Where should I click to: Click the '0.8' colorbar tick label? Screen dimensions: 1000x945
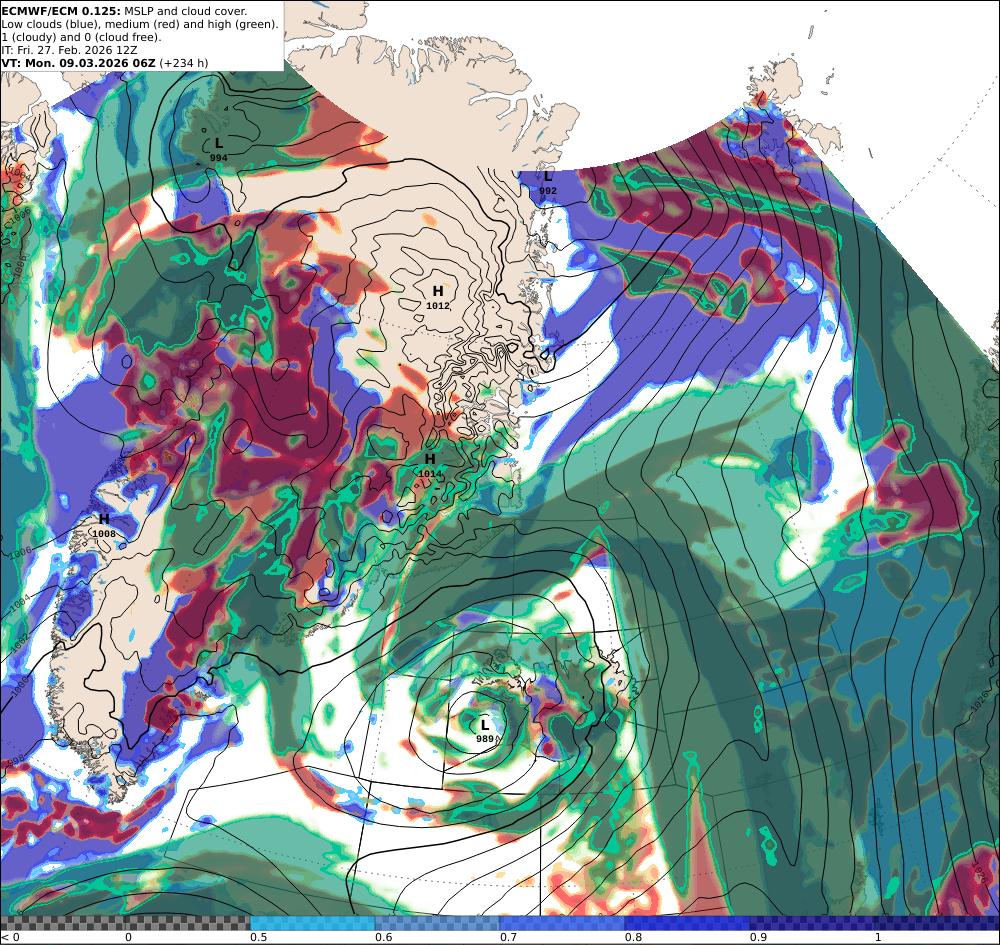(x=633, y=937)
